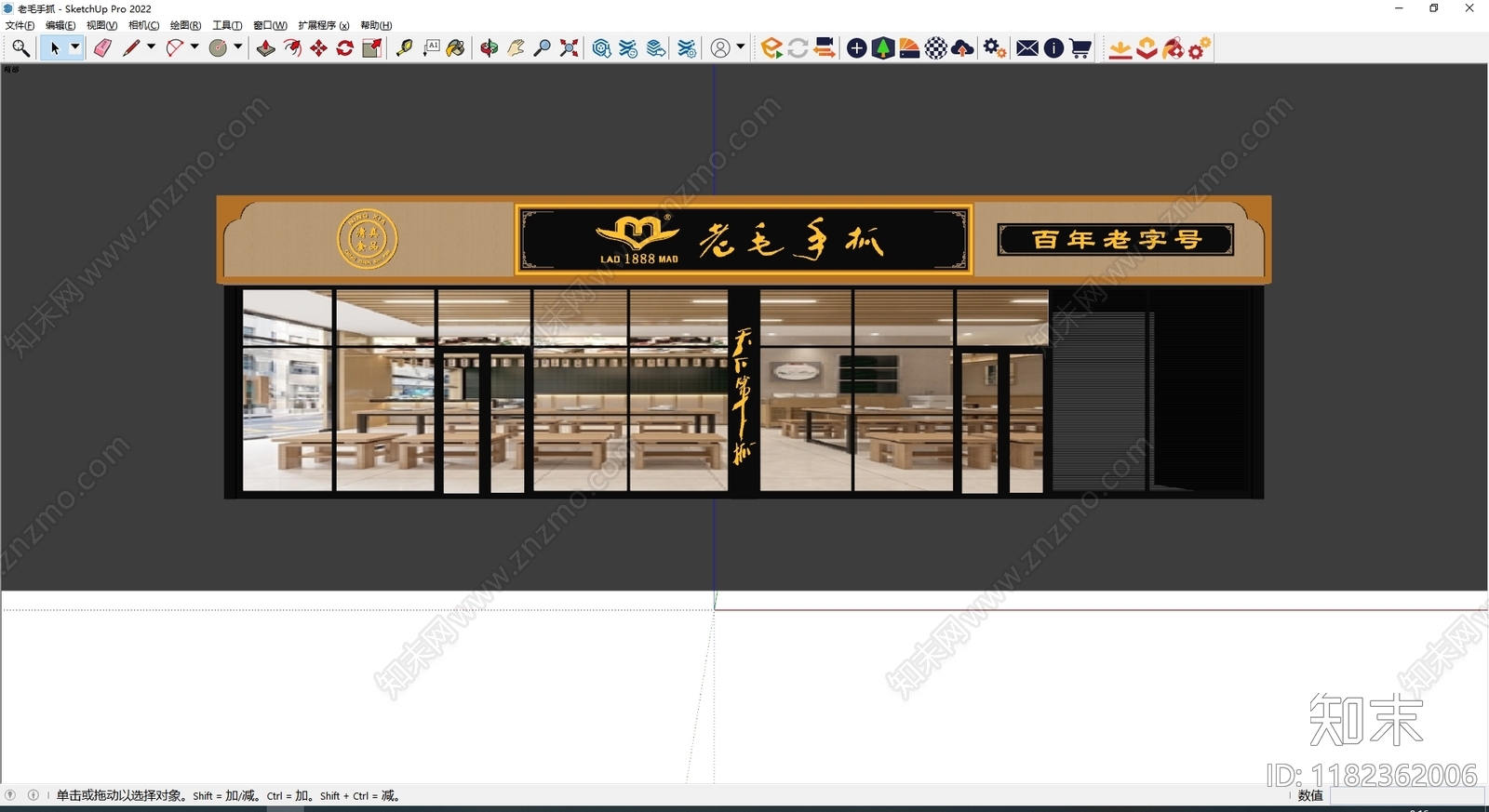Screen dimensions: 1489x812
Task: Open the Enscape asset library tree icon
Action: [883, 48]
